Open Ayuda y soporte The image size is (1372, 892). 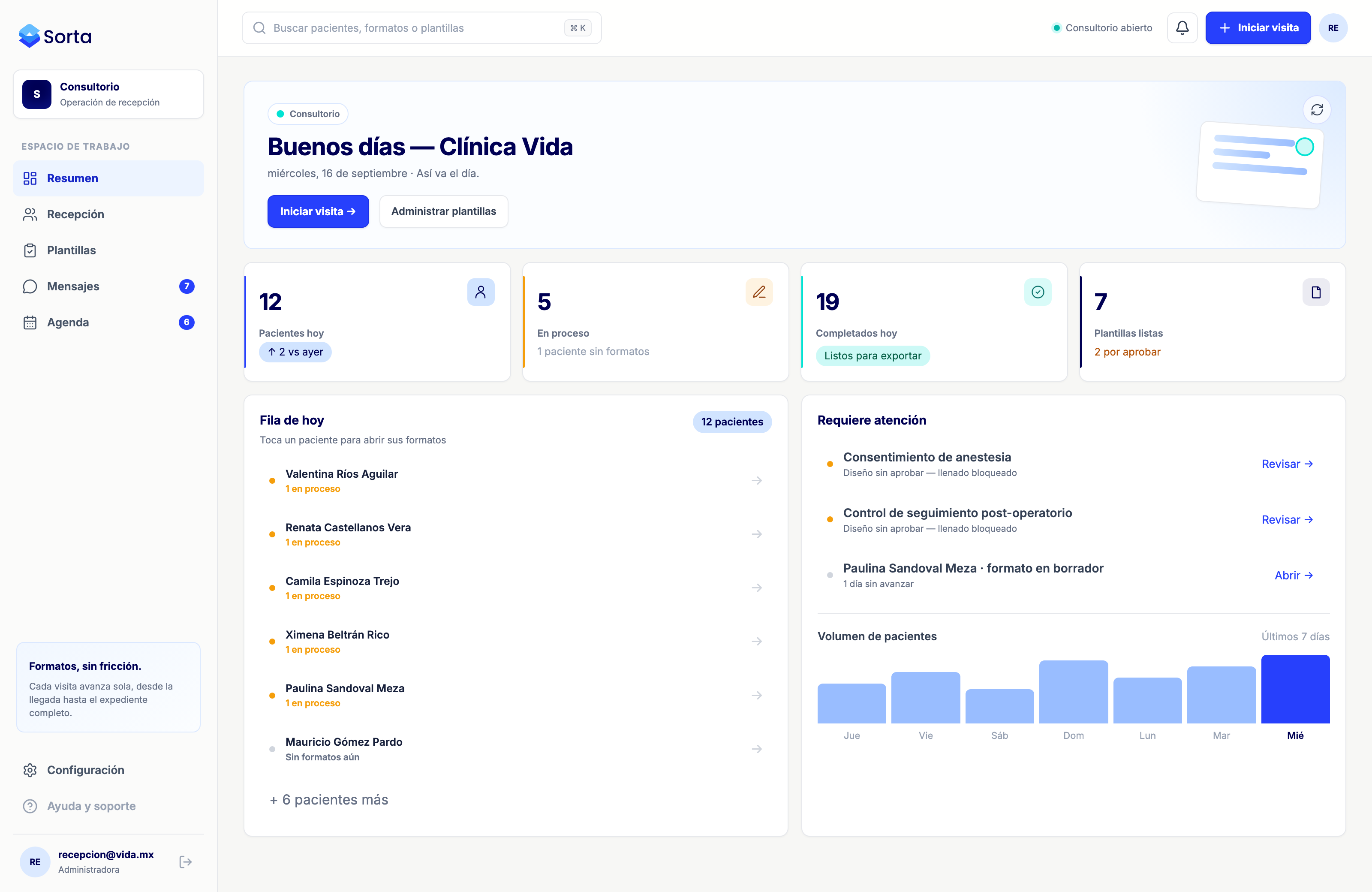(x=108, y=806)
